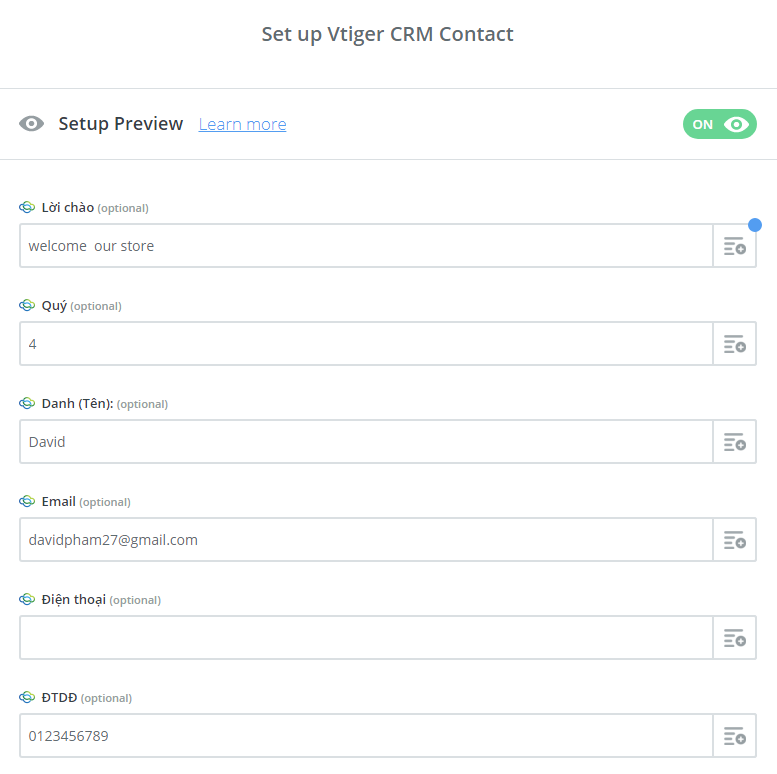The width and height of the screenshot is (777, 774).
Task: Click insert-field icon beside Danh (Tên) field
Action: tap(735, 442)
